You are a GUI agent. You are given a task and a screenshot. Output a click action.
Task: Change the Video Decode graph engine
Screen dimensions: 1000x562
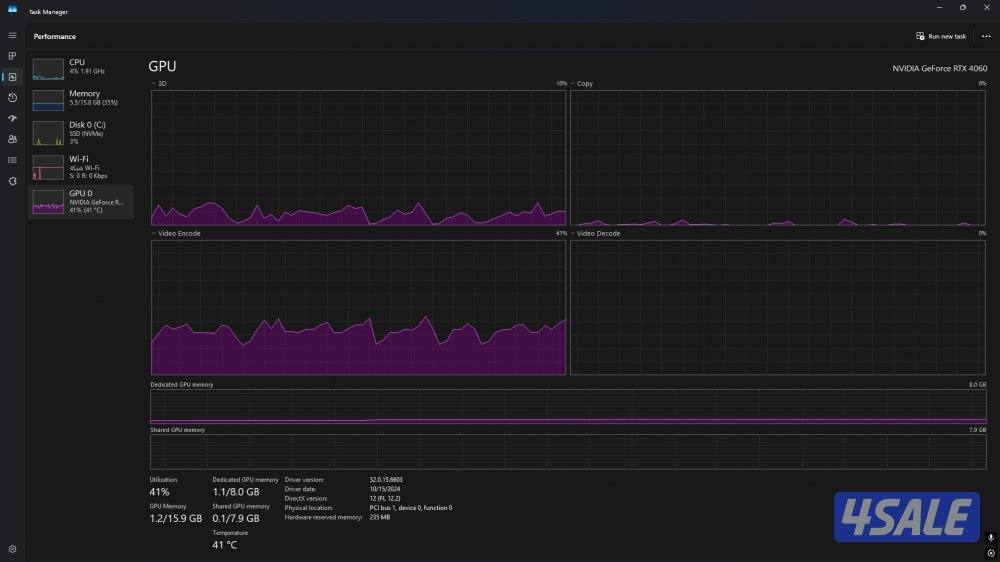596,233
